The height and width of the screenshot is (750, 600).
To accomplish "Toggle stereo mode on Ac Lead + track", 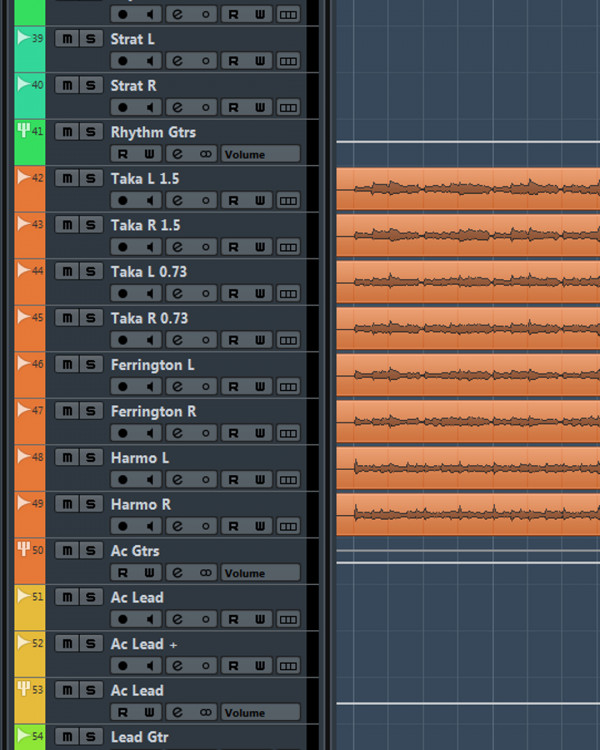I will click(x=205, y=665).
